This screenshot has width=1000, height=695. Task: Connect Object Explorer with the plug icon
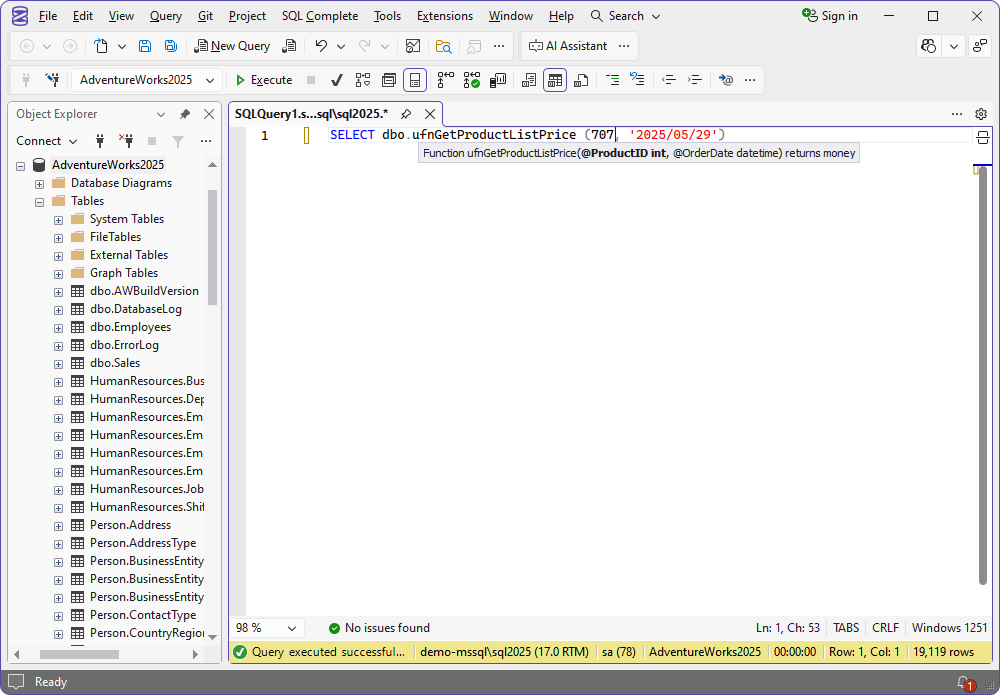click(100, 141)
